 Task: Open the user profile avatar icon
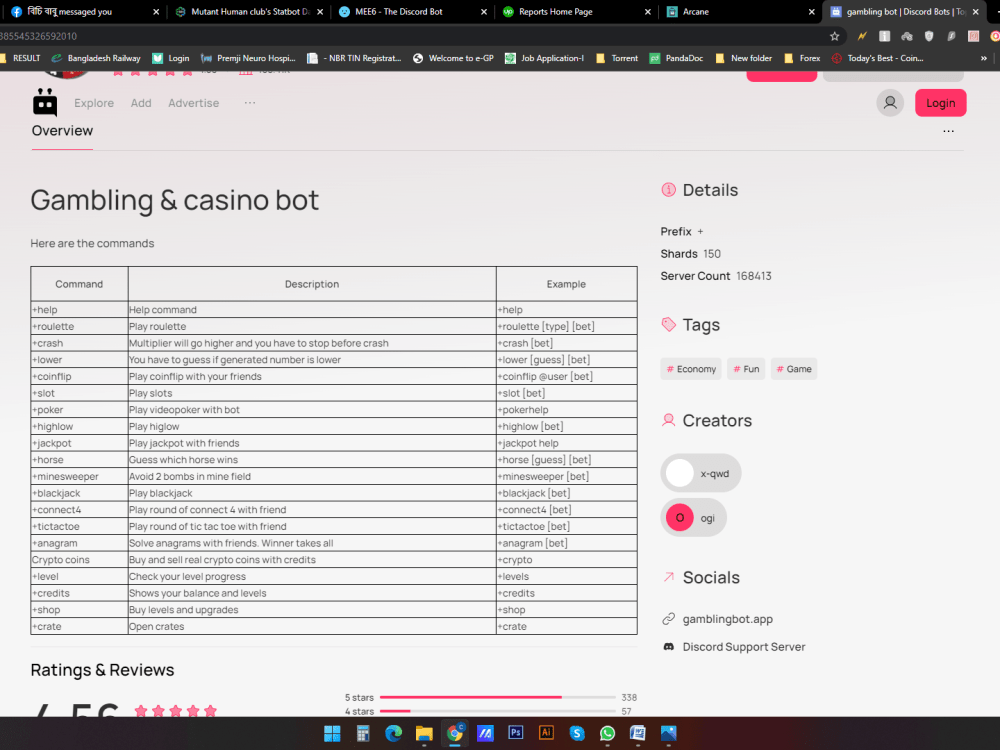890,103
